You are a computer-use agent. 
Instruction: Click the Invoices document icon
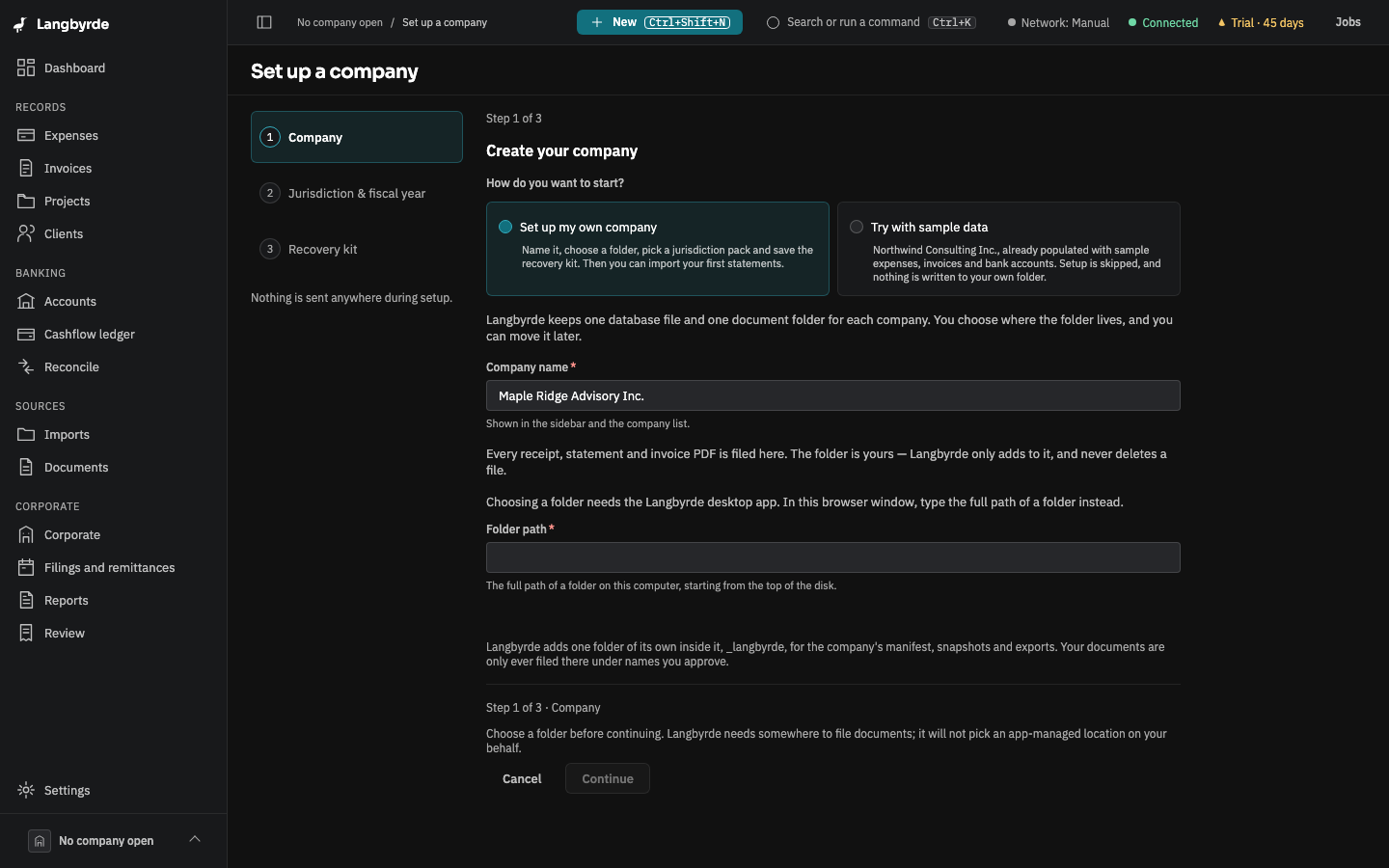pyautogui.click(x=26, y=168)
